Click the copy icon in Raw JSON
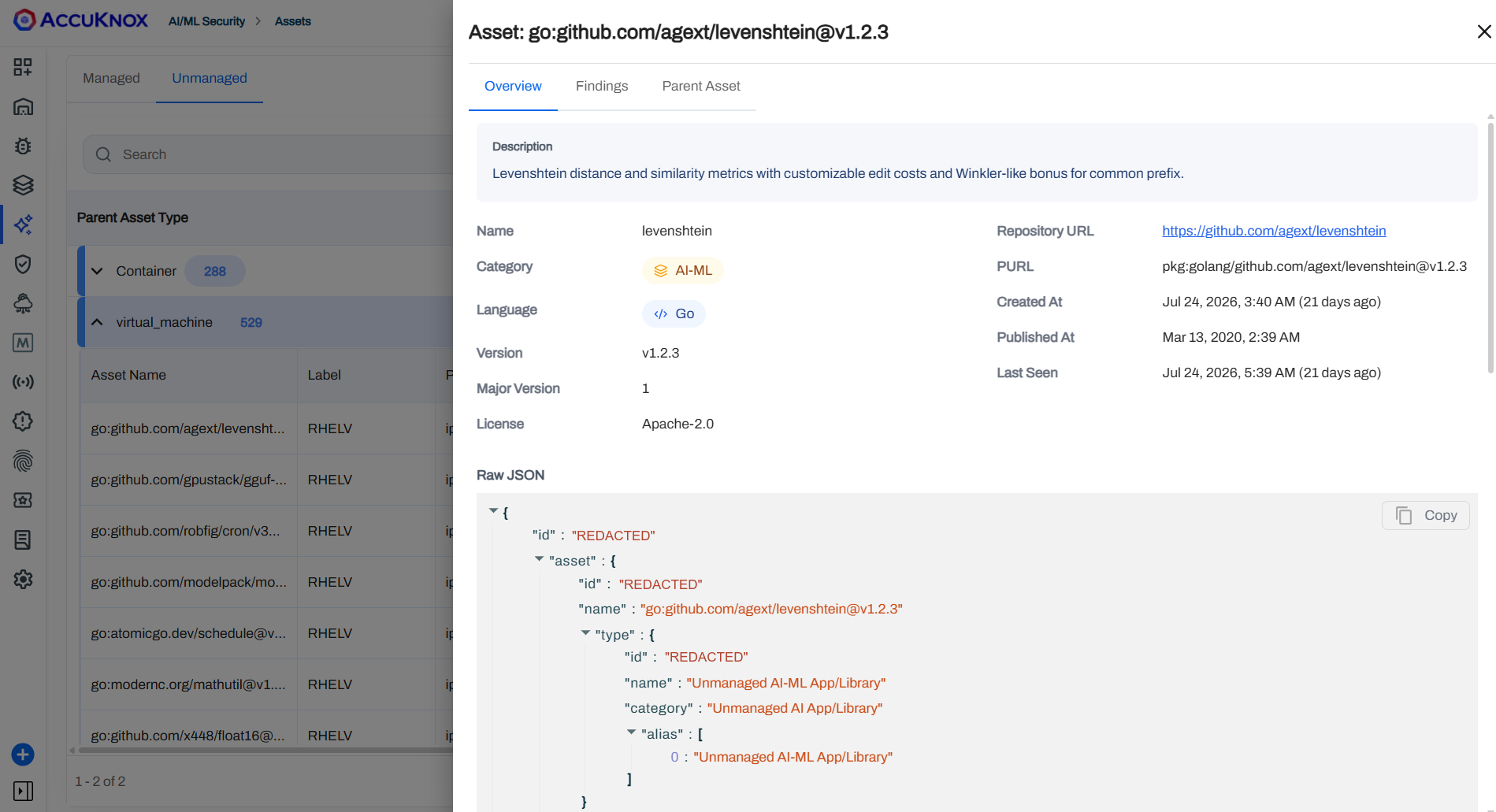 coord(1404,515)
